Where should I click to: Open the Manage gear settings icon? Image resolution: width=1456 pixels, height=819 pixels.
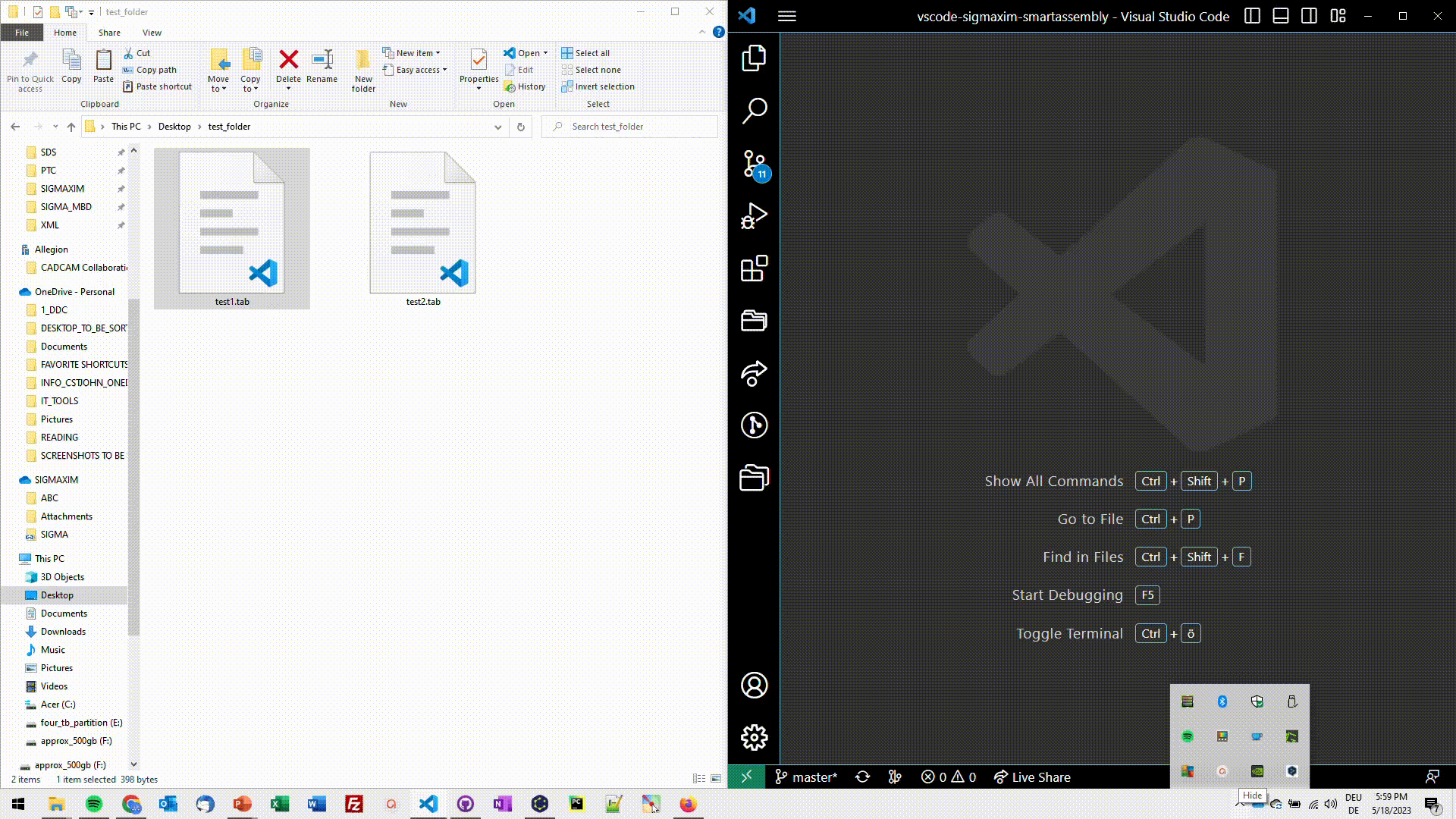754,737
